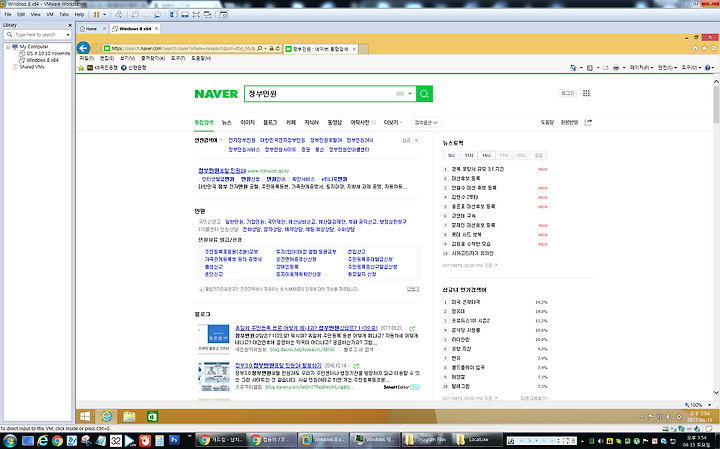Open the snapshot manager icon in VMware toolbar
The width and height of the screenshot is (720, 449).
click(158, 15)
